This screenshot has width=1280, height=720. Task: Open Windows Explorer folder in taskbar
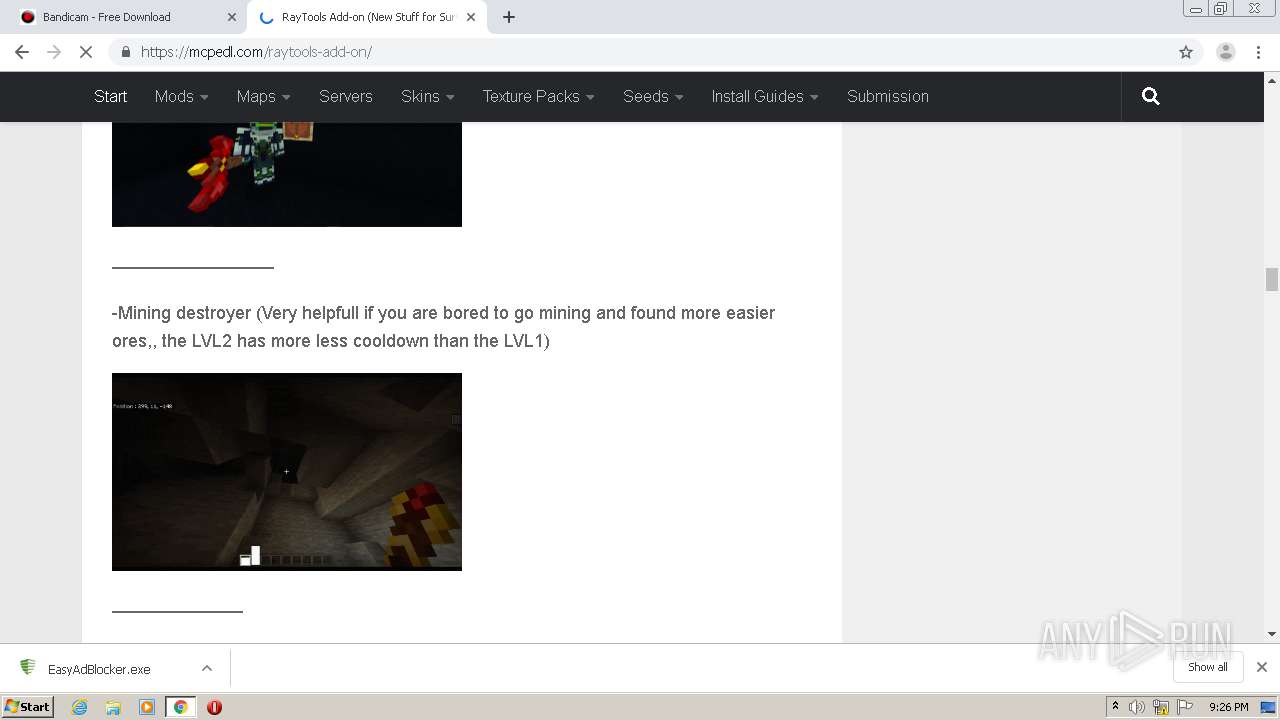[x=113, y=707]
